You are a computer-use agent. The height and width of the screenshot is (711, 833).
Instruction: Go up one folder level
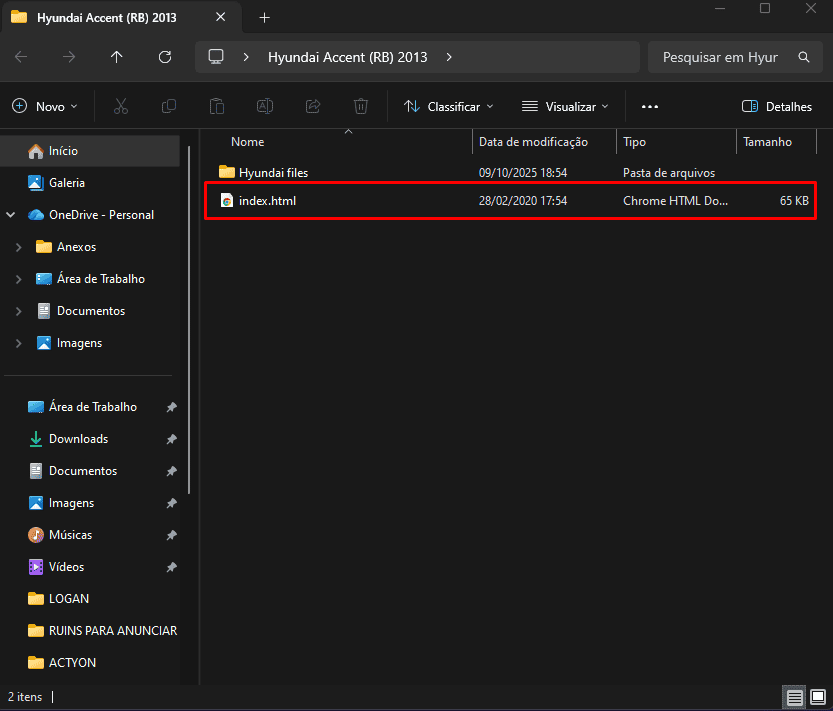pos(117,57)
